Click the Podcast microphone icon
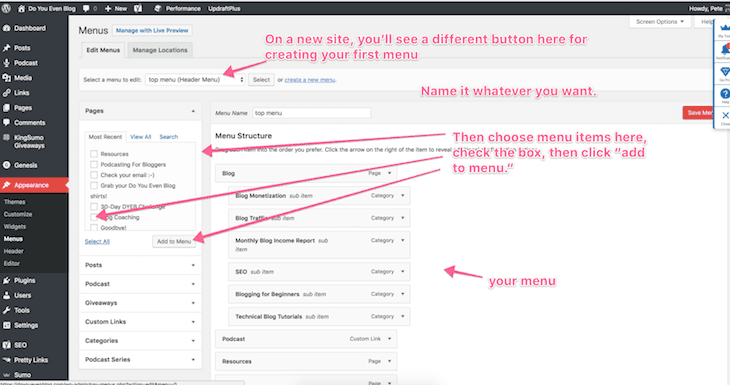 pyautogui.click(x=7, y=63)
